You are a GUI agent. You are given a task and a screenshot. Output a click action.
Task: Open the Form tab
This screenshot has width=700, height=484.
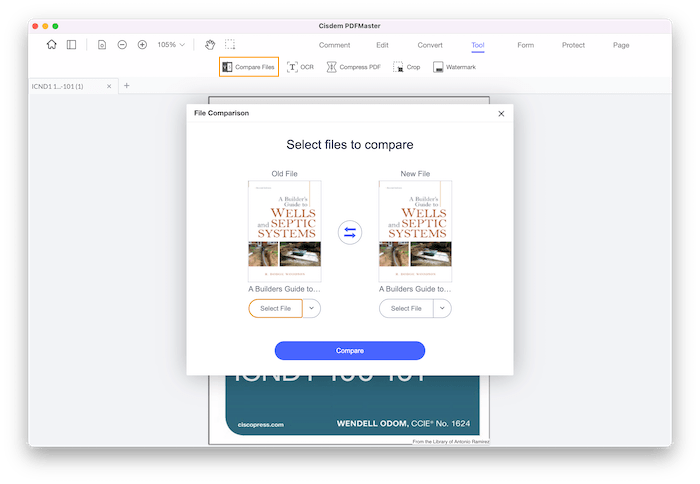pos(525,45)
